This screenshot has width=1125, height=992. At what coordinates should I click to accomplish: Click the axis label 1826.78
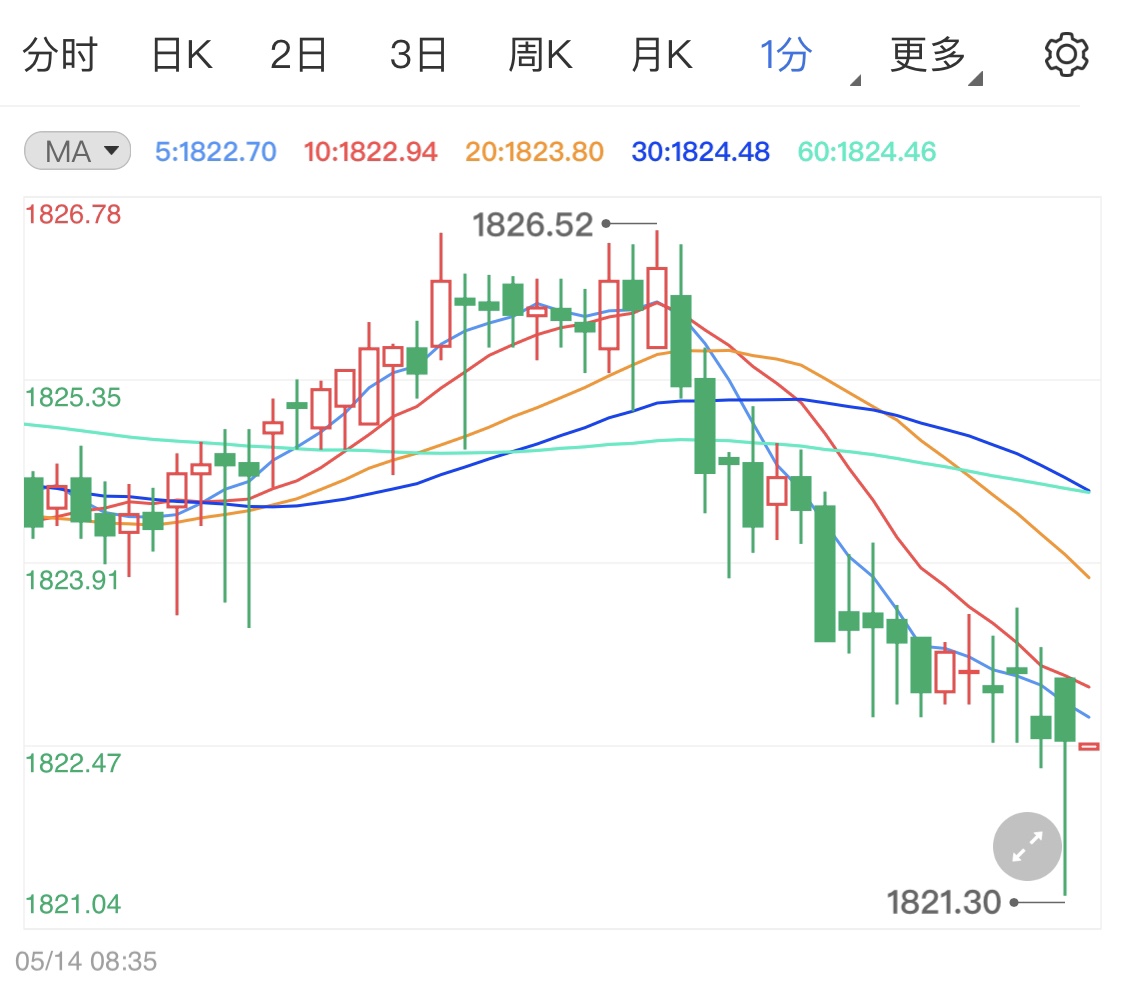[x=73, y=214]
